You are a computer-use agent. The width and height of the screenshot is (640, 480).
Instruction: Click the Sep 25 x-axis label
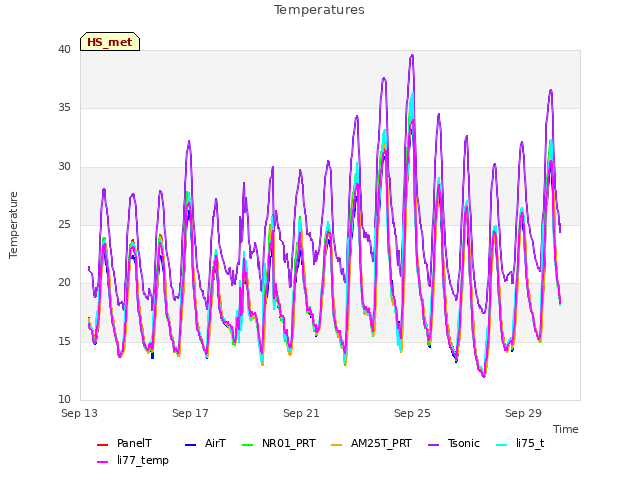[412, 413]
